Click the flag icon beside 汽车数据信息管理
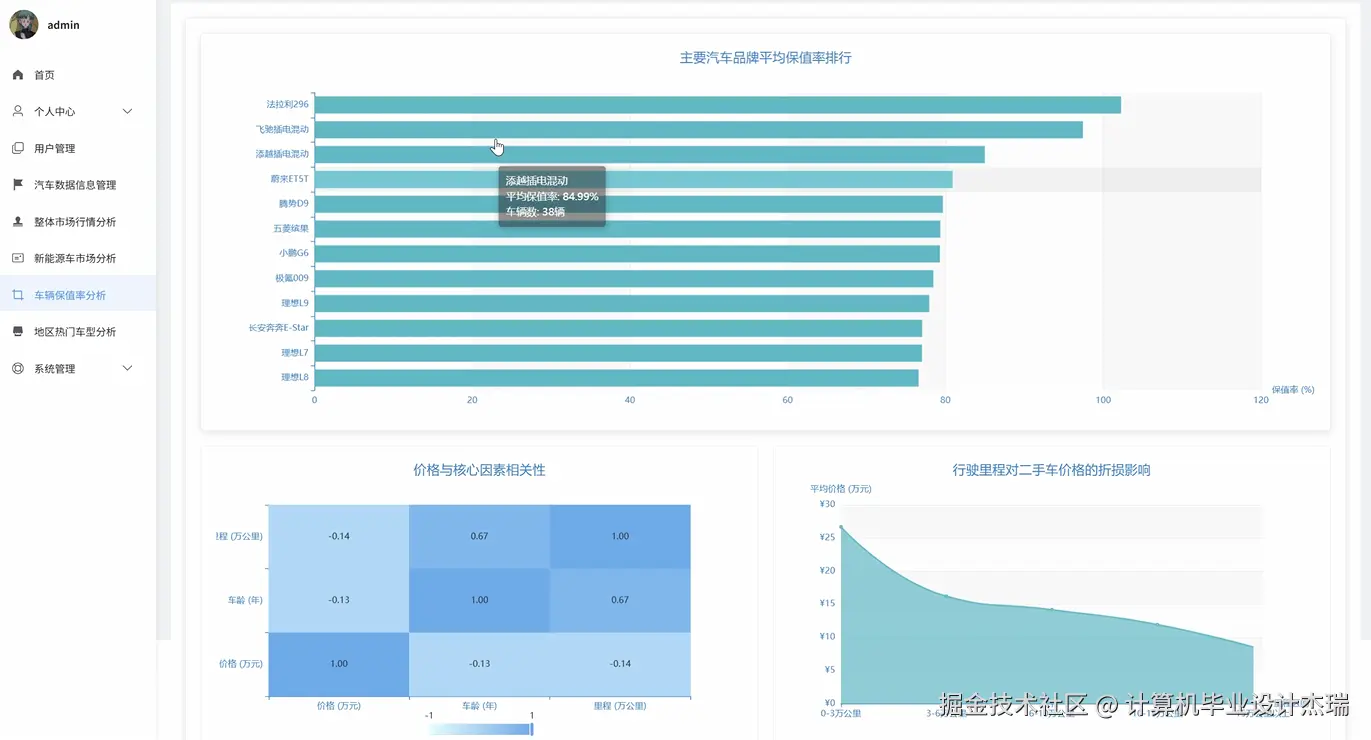This screenshot has height=740, width=1371. (x=18, y=185)
